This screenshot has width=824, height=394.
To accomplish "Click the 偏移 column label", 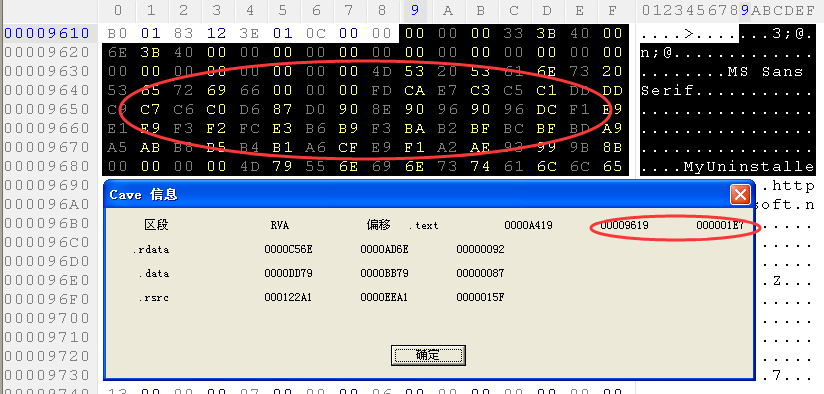I will pos(378,225).
